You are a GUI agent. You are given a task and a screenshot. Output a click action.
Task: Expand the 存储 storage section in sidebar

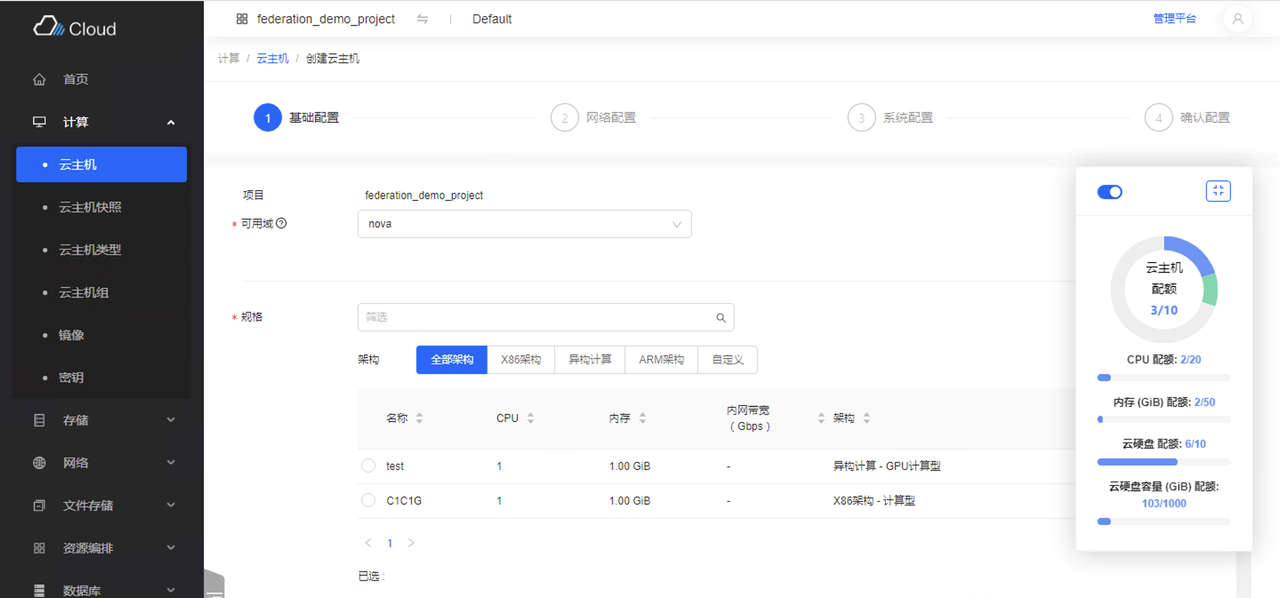(75, 419)
